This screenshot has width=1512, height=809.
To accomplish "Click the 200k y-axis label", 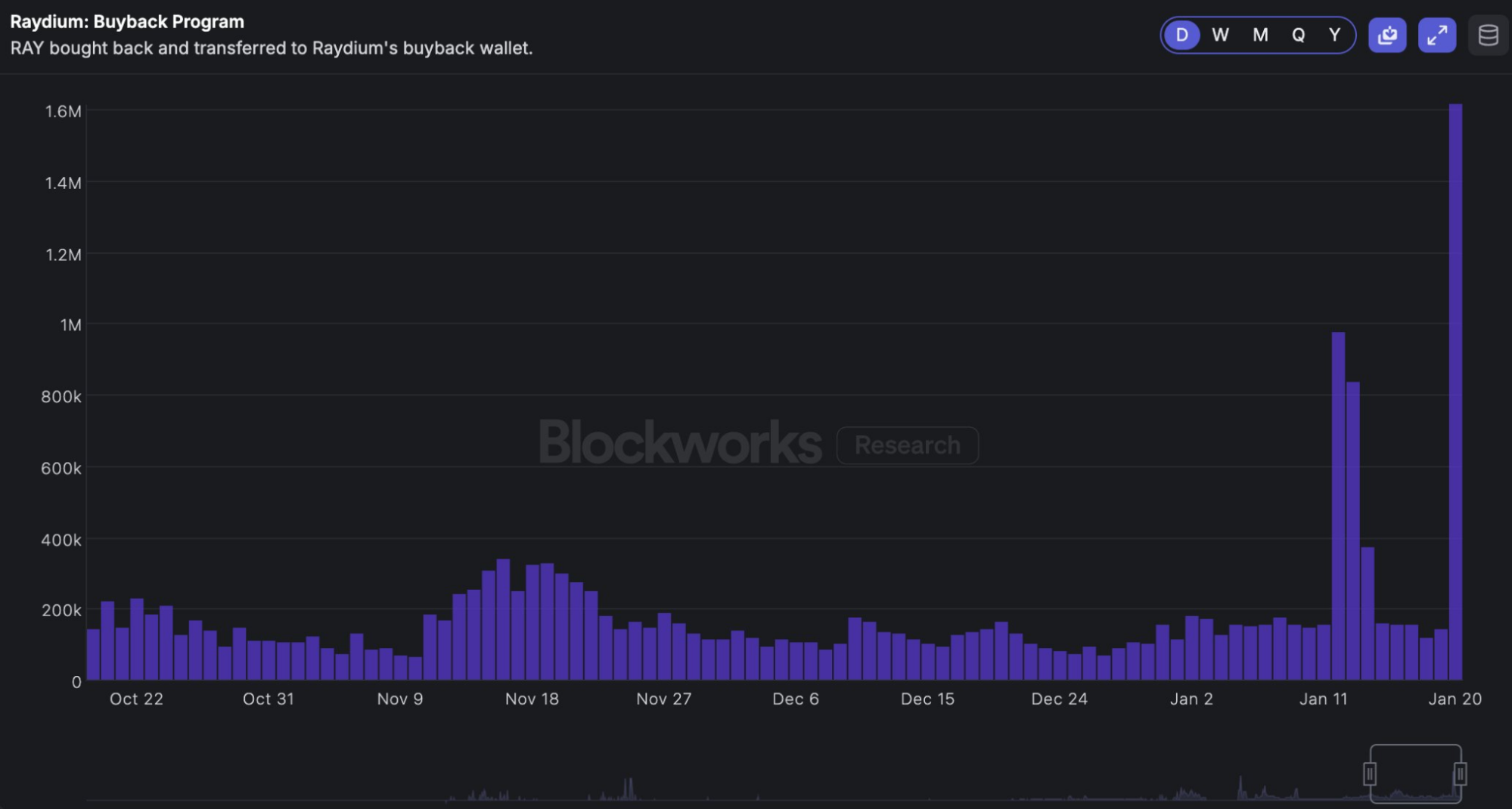I will point(61,610).
